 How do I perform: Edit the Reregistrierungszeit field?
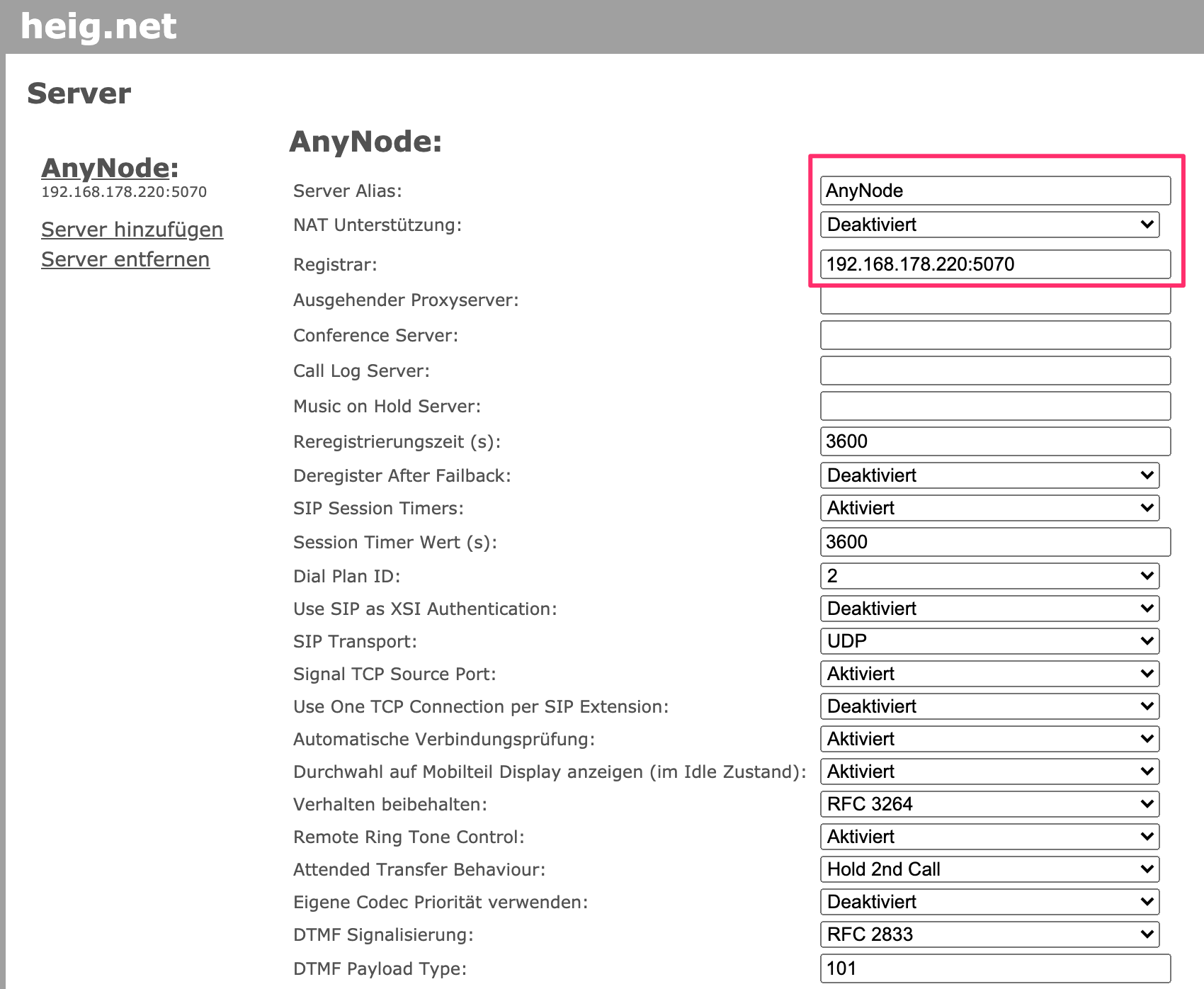[995, 441]
